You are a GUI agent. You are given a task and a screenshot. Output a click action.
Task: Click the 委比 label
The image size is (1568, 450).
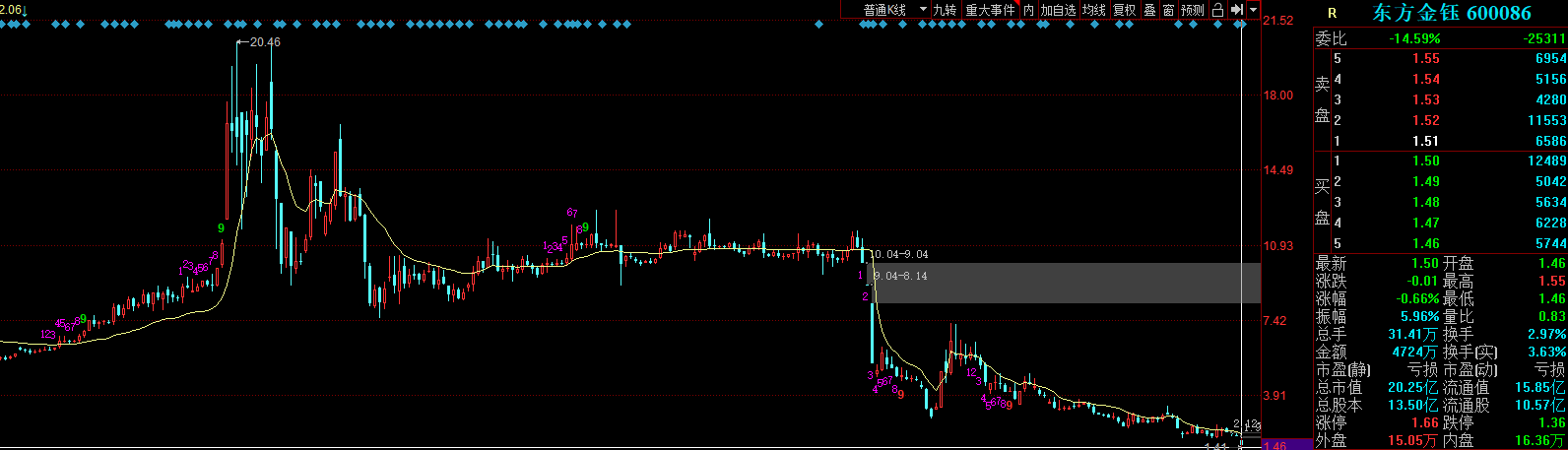pyautogui.click(x=1331, y=38)
